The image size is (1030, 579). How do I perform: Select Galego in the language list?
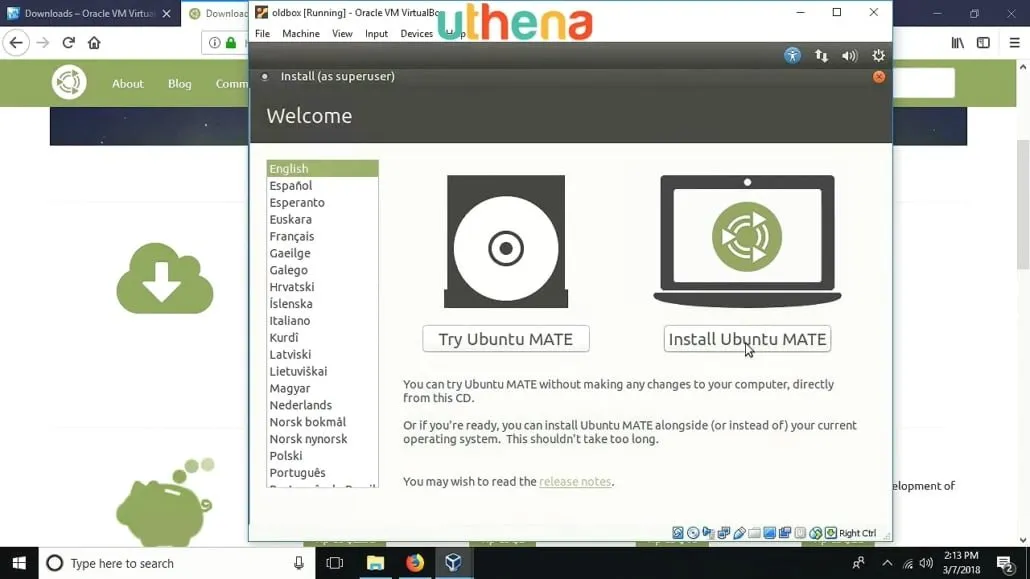click(323, 270)
